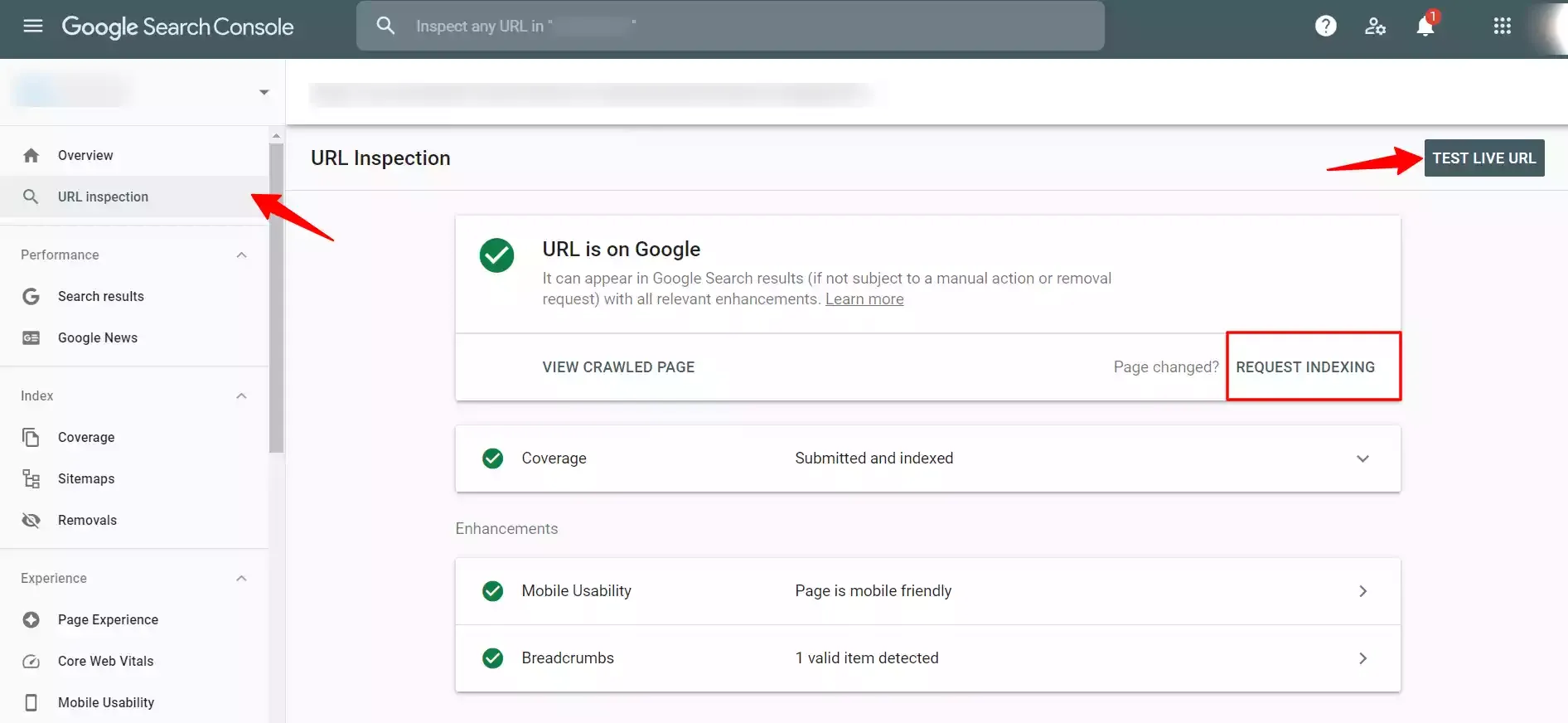Viewport: 1568px width, 723px height.
Task: Open the property selector dropdown arrow
Action: 264,92
